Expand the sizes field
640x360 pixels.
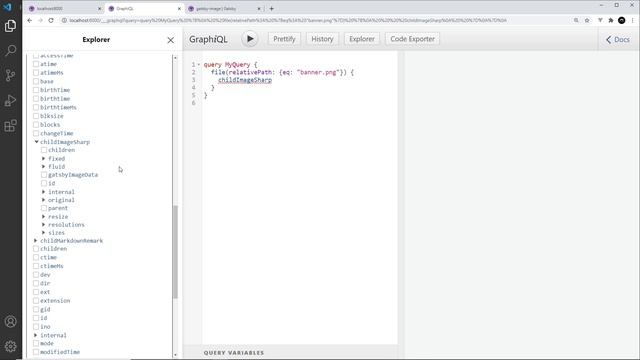[44, 233]
